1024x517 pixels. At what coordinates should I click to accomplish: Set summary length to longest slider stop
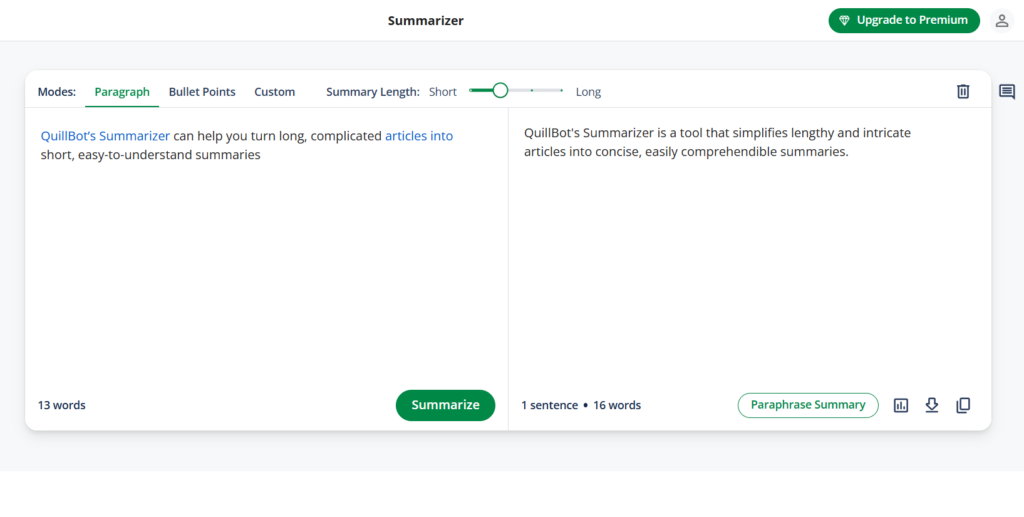pyautogui.click(x=562, y=91)
